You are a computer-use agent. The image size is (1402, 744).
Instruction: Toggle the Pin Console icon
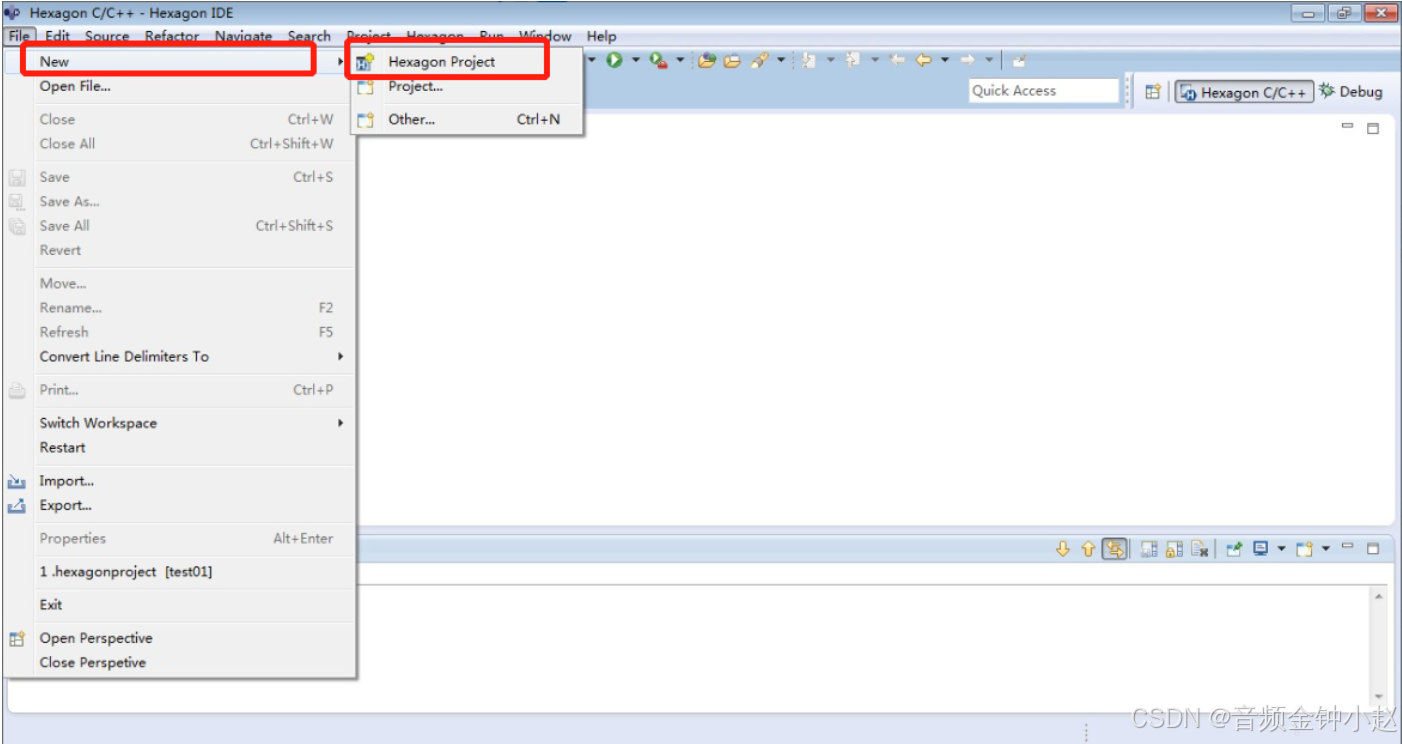[x=1234, y=549]
